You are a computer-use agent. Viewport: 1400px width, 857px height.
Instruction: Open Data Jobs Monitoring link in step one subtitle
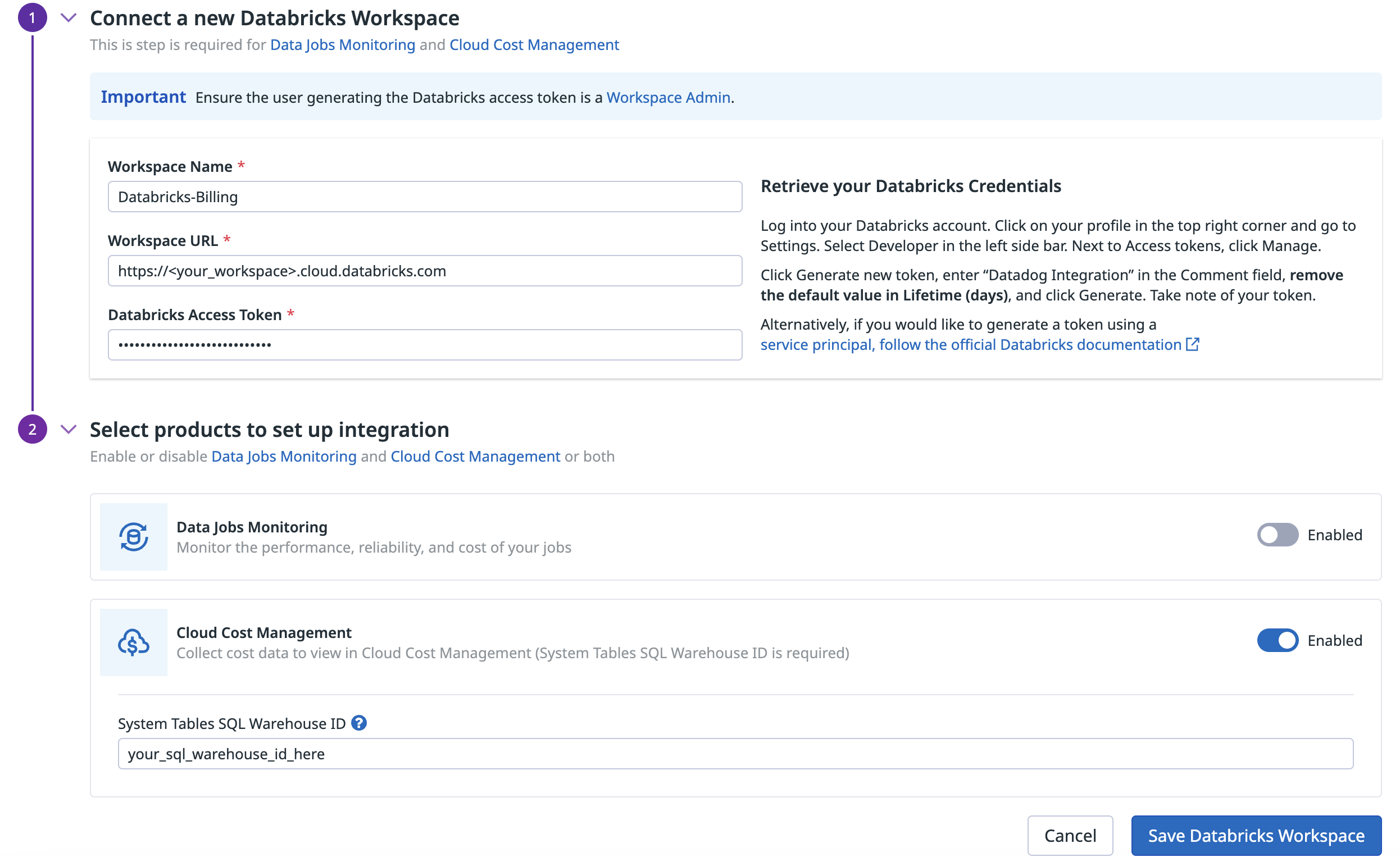[343, 44]
